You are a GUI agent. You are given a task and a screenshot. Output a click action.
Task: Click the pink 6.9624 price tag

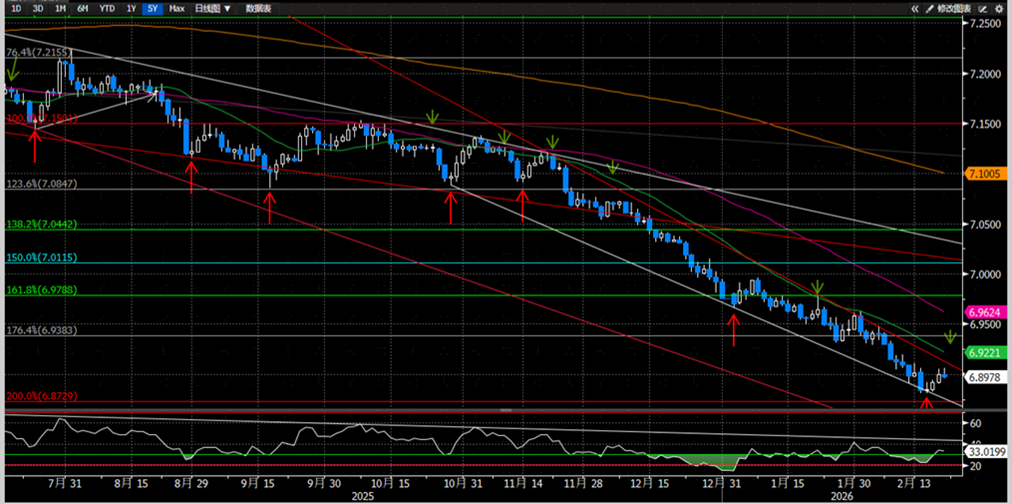(x=986, y=312)
